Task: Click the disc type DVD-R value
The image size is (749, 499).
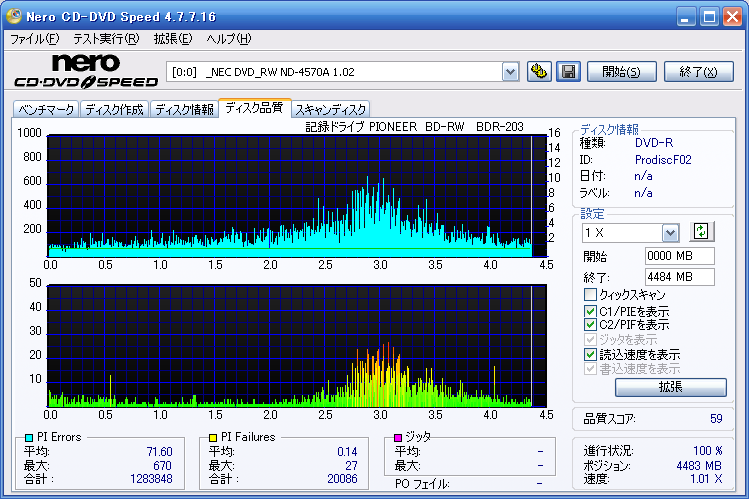Action: coord(654,143)
